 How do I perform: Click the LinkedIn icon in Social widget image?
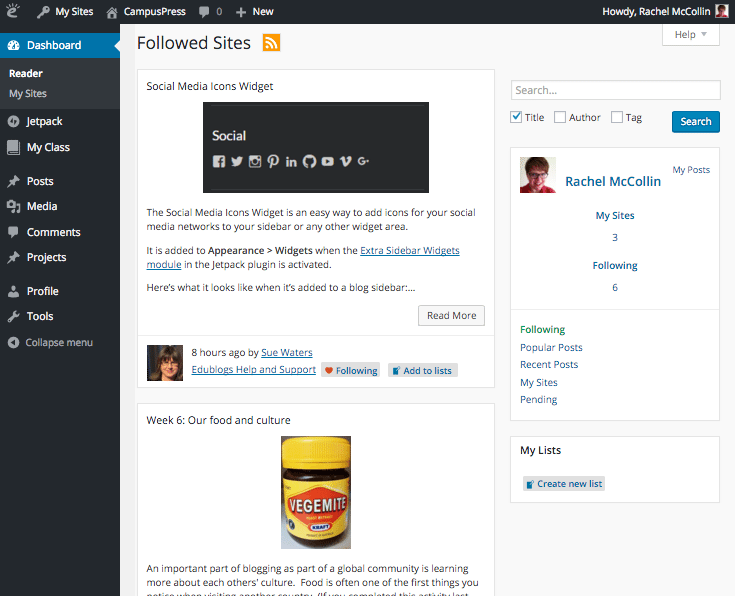point(291,162)
